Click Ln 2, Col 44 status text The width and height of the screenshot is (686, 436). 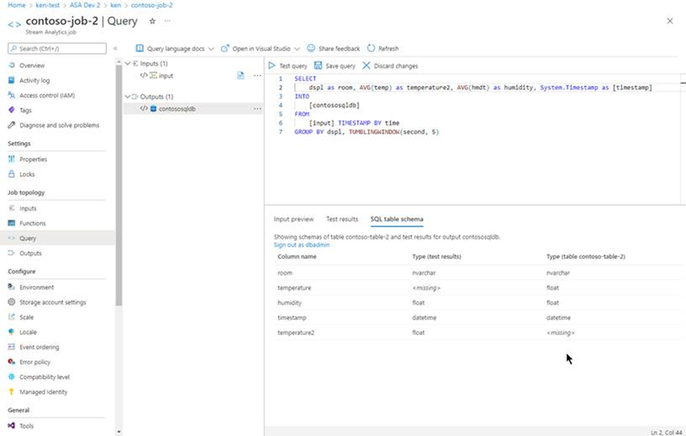coord(666,432)
